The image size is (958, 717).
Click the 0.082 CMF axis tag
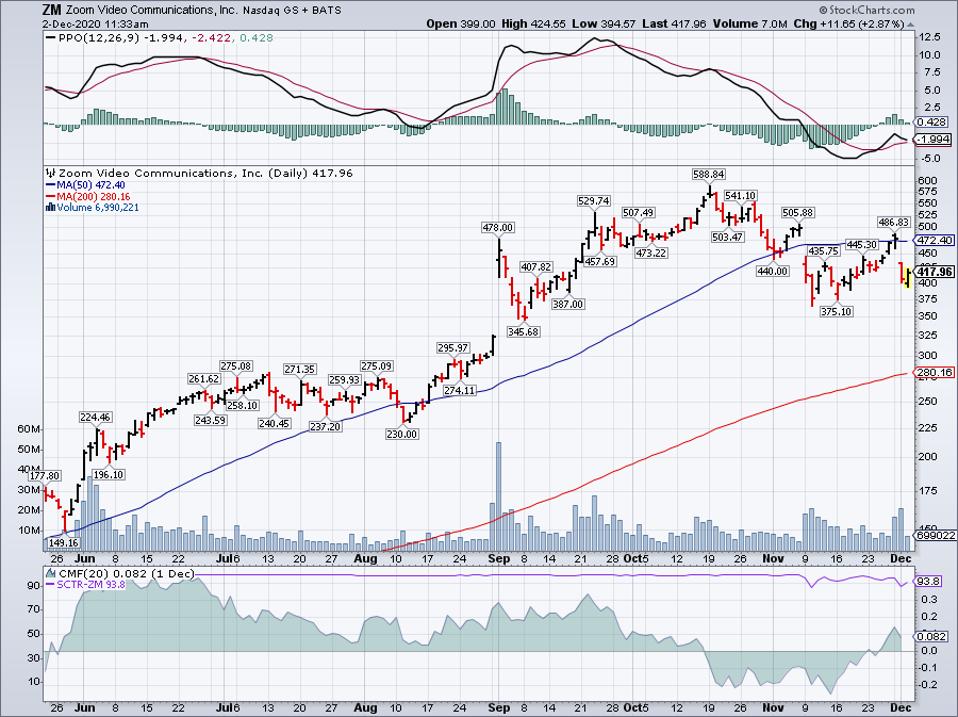[932, 636]
